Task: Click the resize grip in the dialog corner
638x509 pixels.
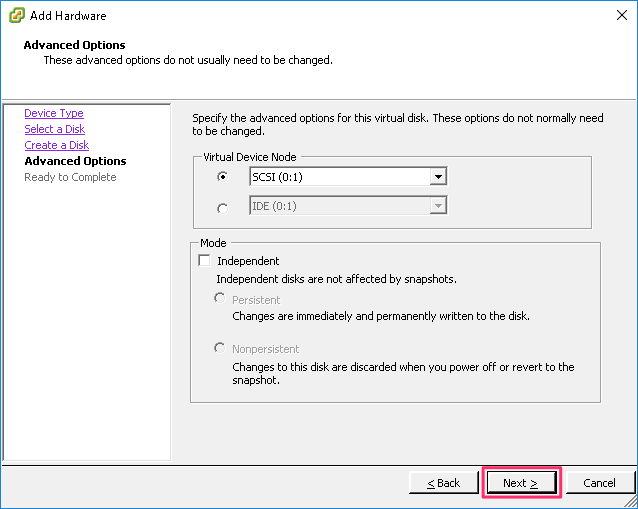Action: (630, 502)
